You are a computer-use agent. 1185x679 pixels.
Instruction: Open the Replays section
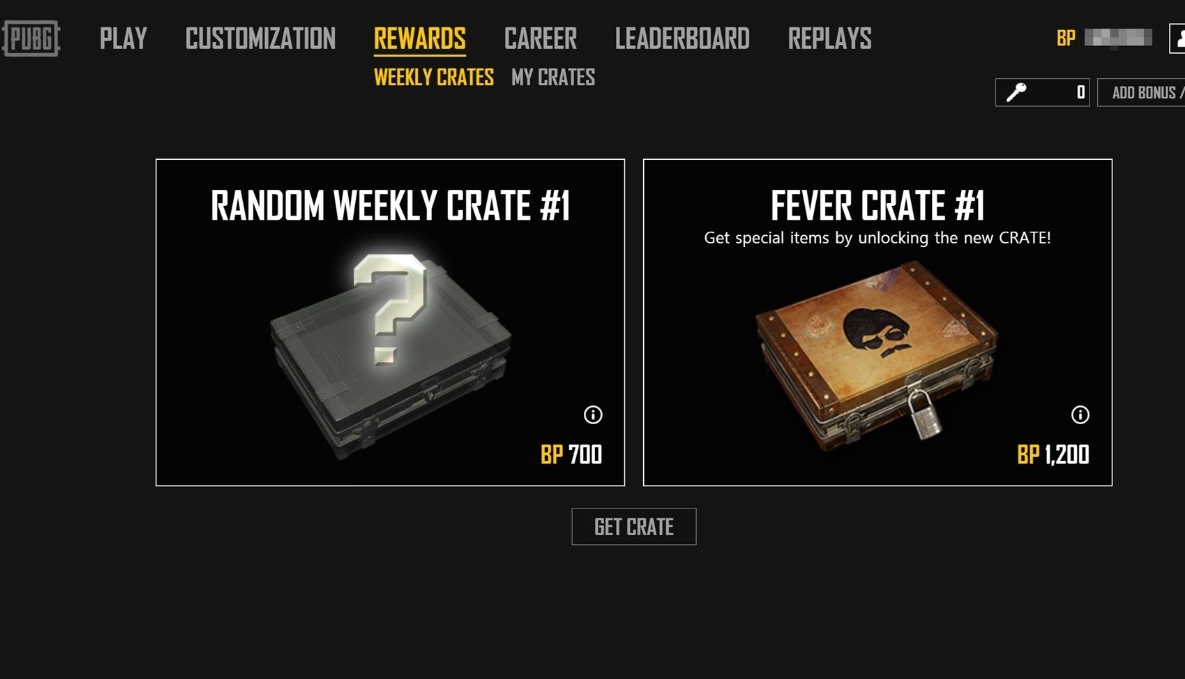coord(830,39)
